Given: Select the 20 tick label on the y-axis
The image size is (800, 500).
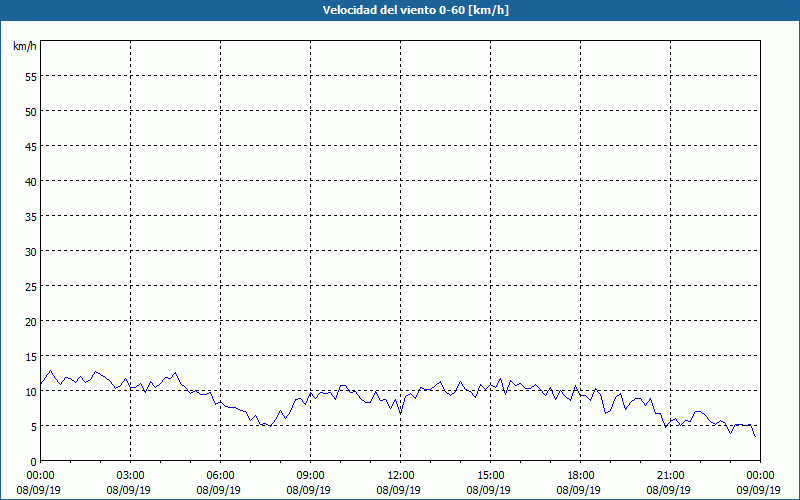Looking at the screenshot, I should [x=30, y=321].
